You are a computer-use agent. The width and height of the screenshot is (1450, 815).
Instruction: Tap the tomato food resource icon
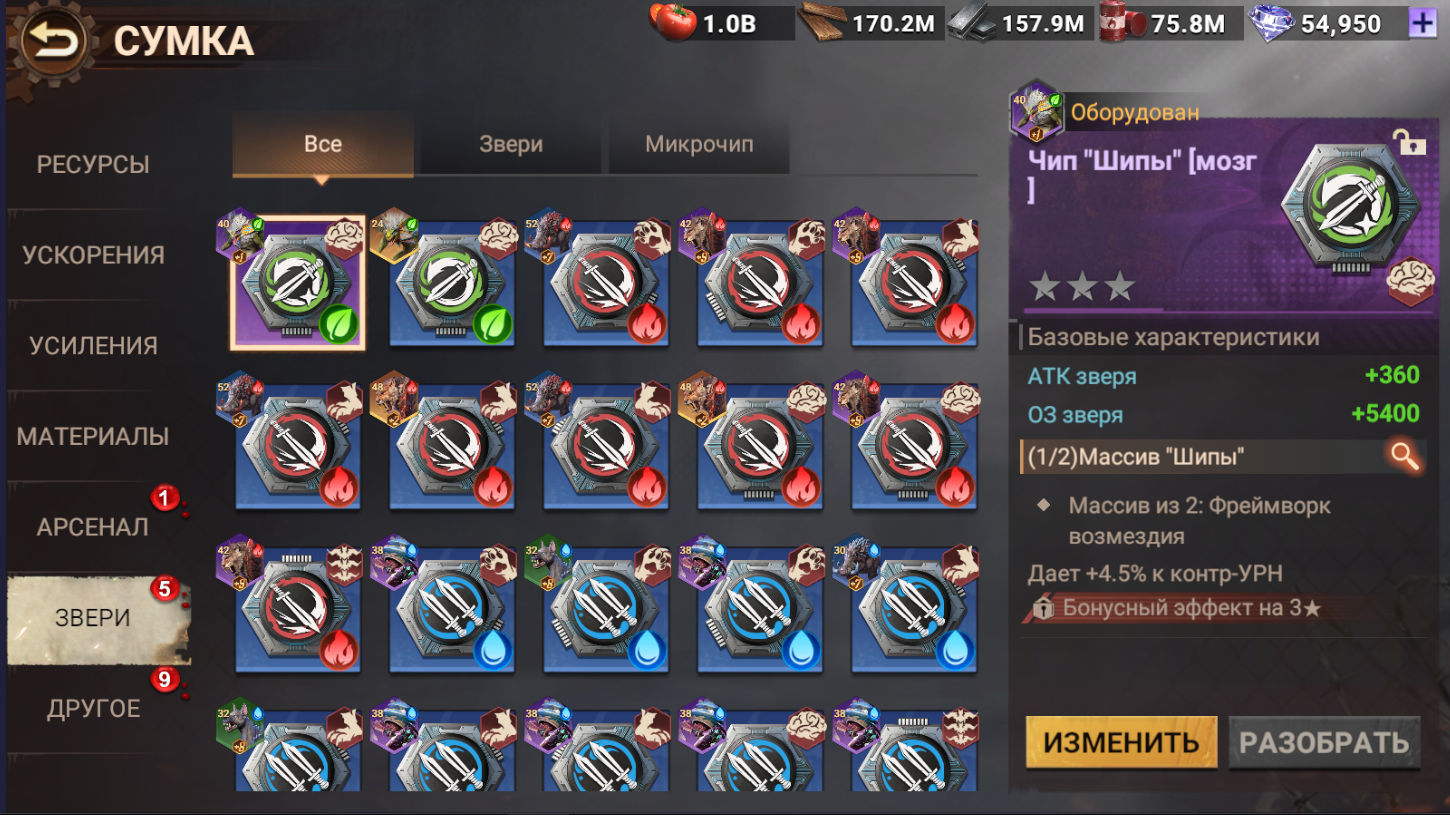pos(673,23)
